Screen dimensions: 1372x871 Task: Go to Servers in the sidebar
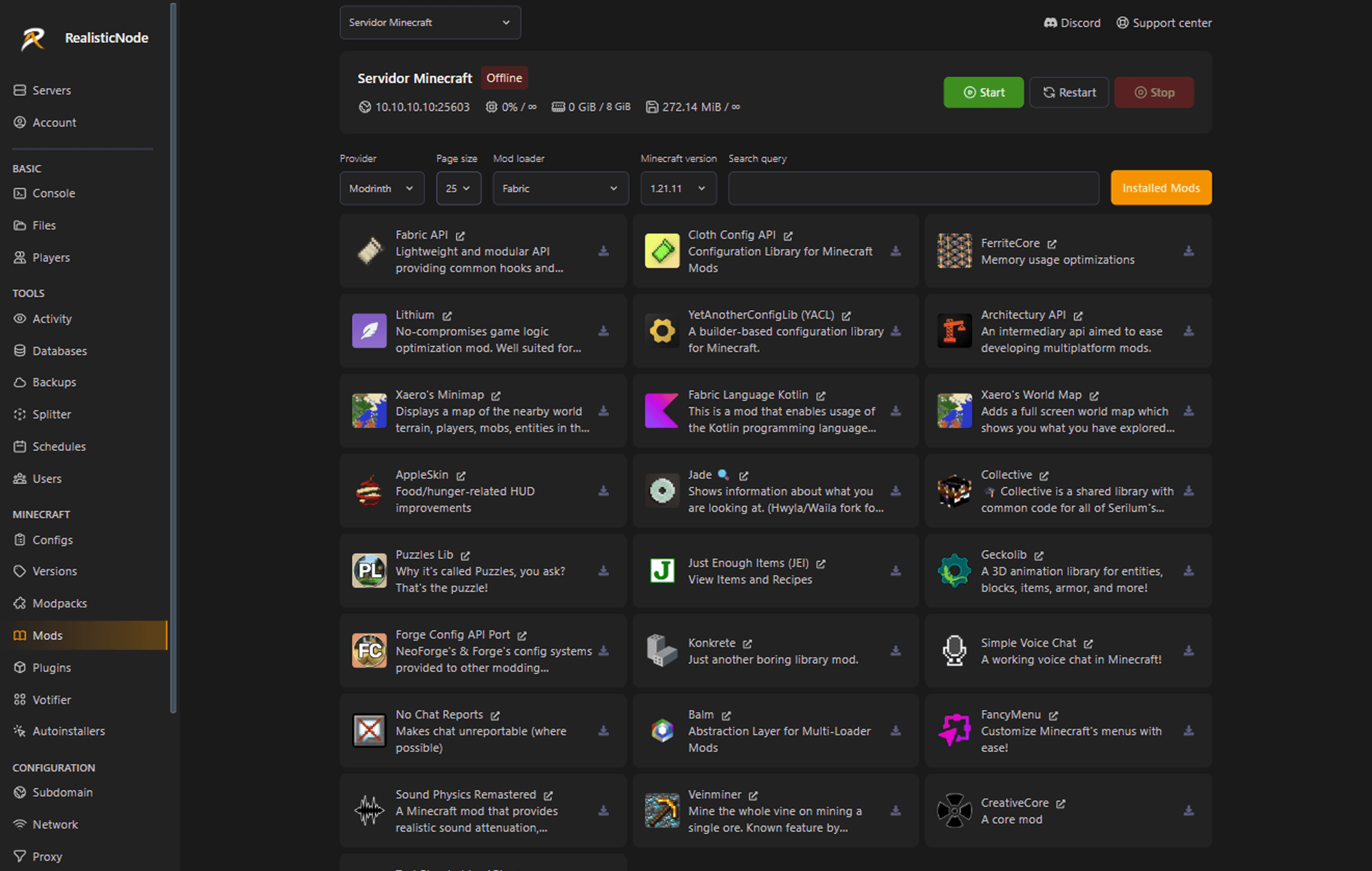click(x=42, y=91)
